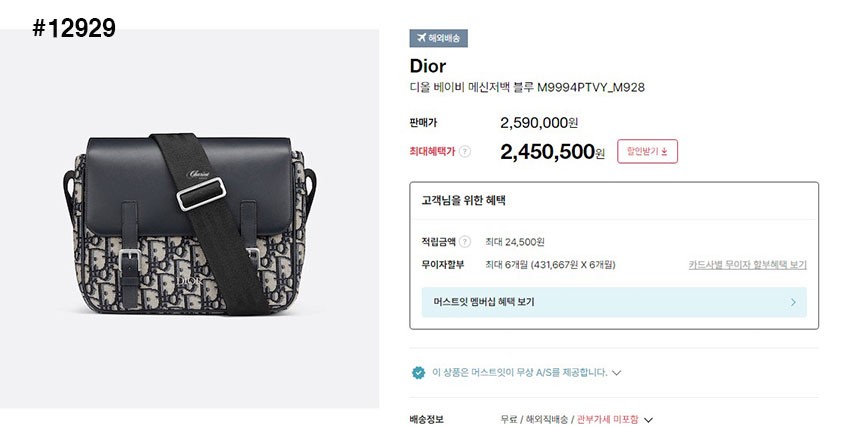The width and height of the screenshot is (860, 427).
Task: Click the #12929 item number label
Action: click(x=74, y=28)
